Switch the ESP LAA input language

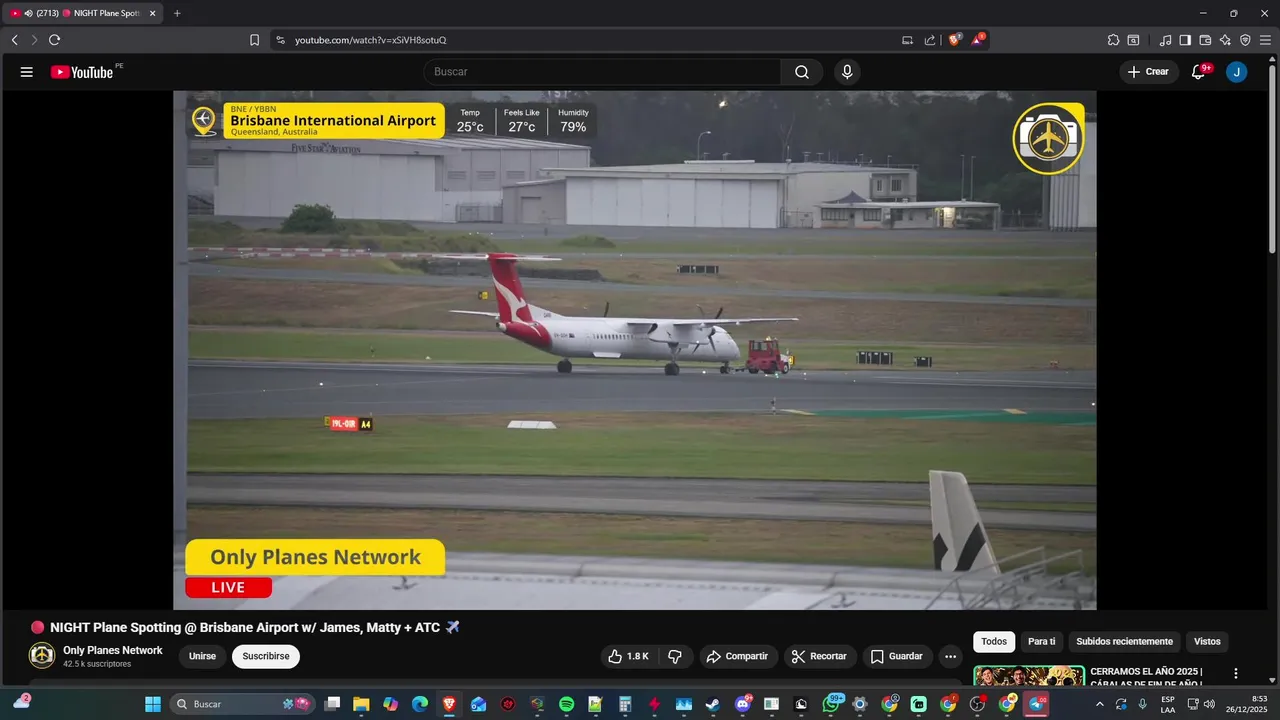pos(1168,704)
